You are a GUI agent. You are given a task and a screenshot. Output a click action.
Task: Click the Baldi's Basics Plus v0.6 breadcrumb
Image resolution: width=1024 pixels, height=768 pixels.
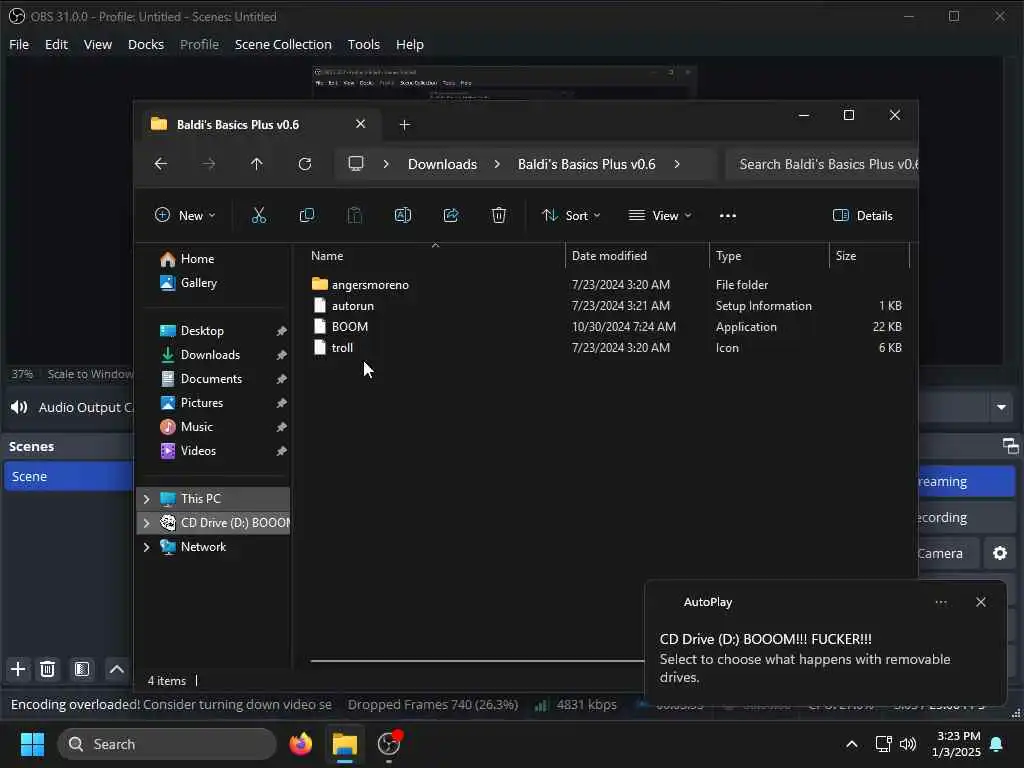pyautogui.click(x=586, y=164)
